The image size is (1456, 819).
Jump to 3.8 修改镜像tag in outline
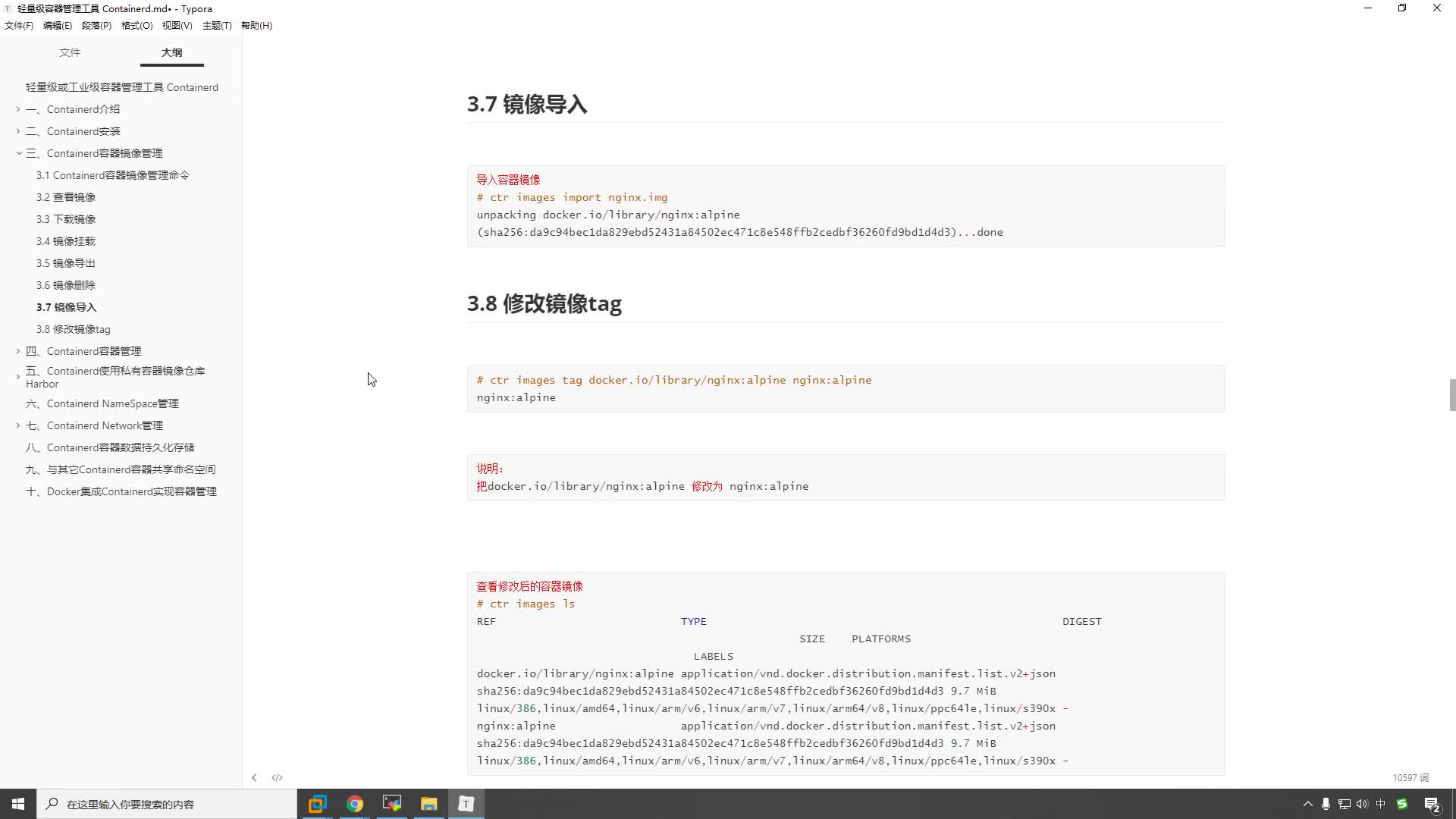click(74, 329)
